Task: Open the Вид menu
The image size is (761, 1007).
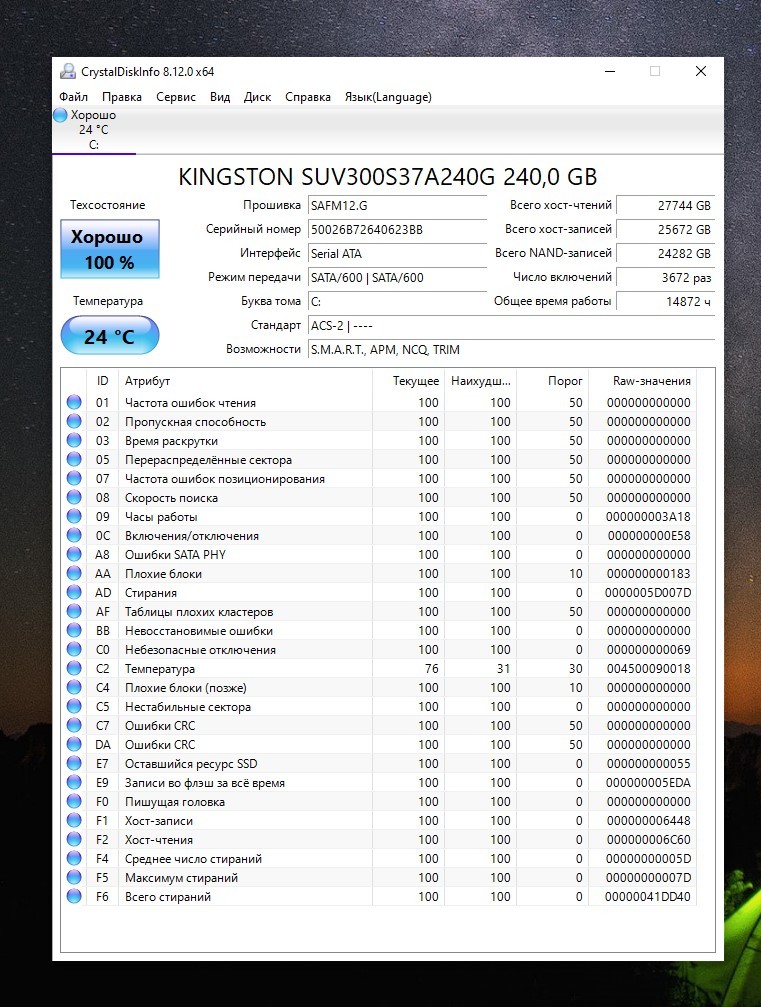Action: 220,97
